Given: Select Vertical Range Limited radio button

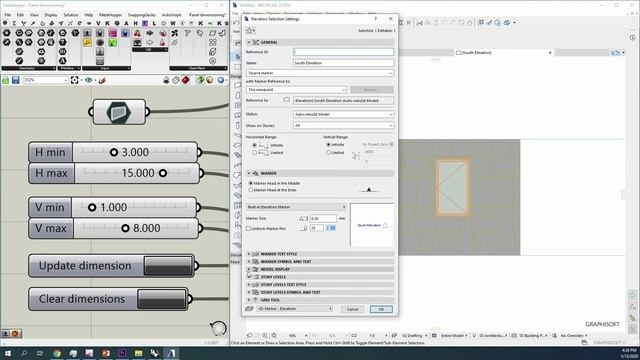Looking at the screenshot, I should (x=328, y=153).
